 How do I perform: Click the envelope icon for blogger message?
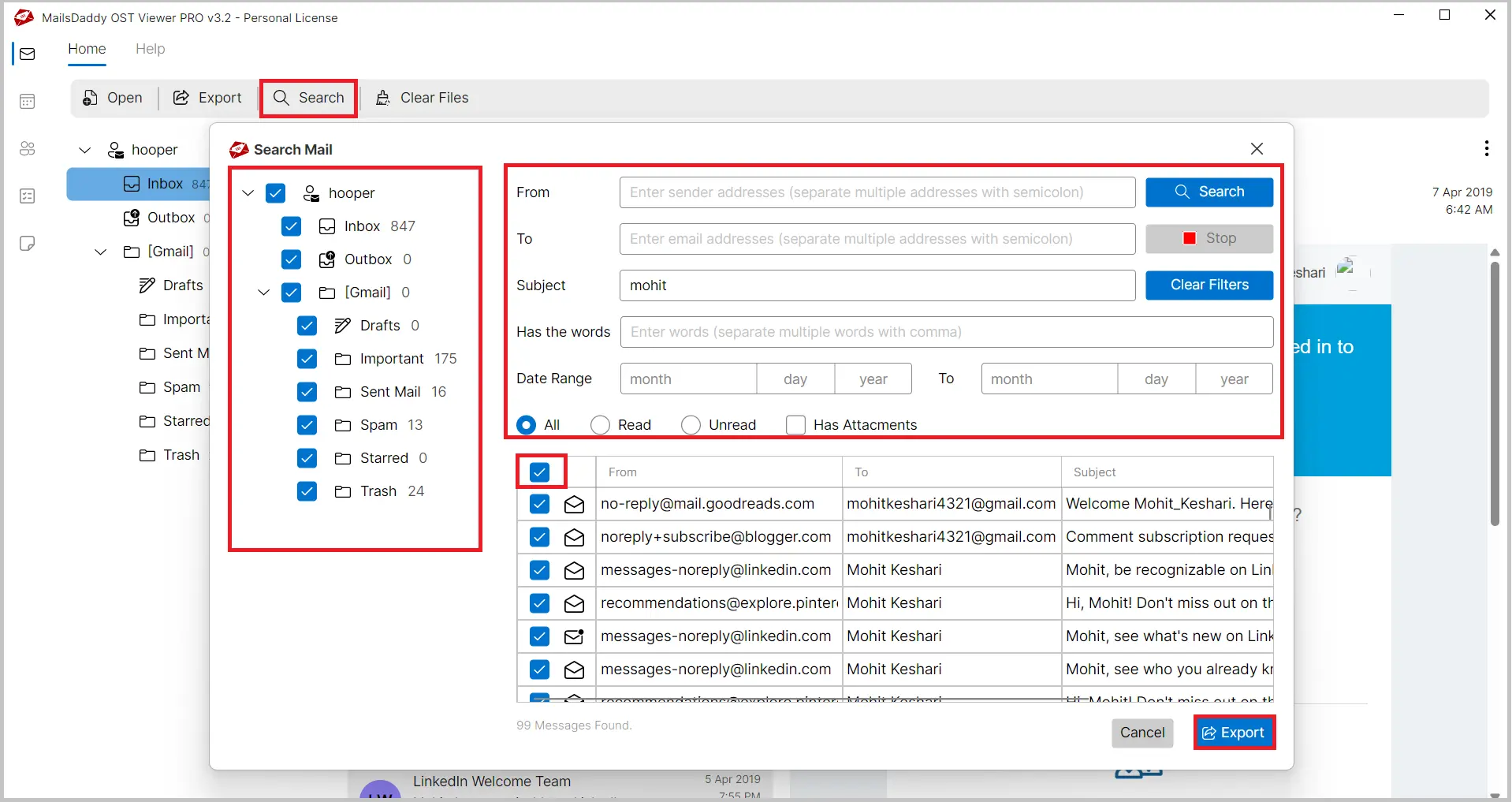click(574, 537)
